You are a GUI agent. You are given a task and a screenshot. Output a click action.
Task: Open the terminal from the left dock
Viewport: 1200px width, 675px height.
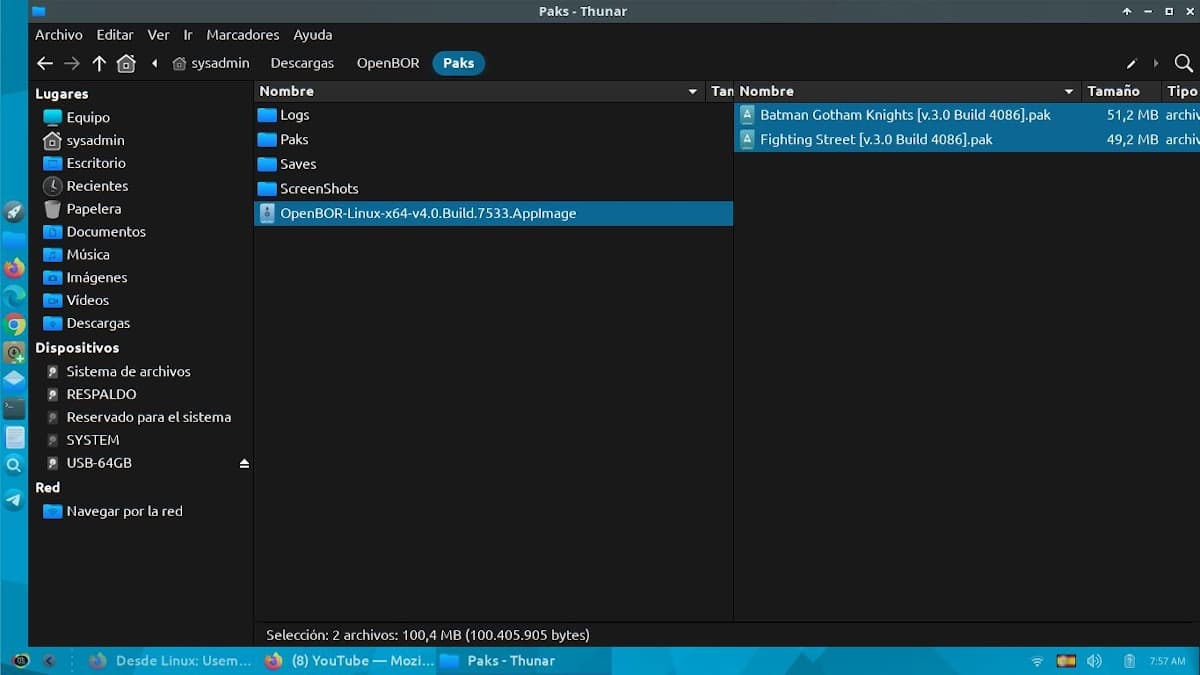tap(14, 408)
